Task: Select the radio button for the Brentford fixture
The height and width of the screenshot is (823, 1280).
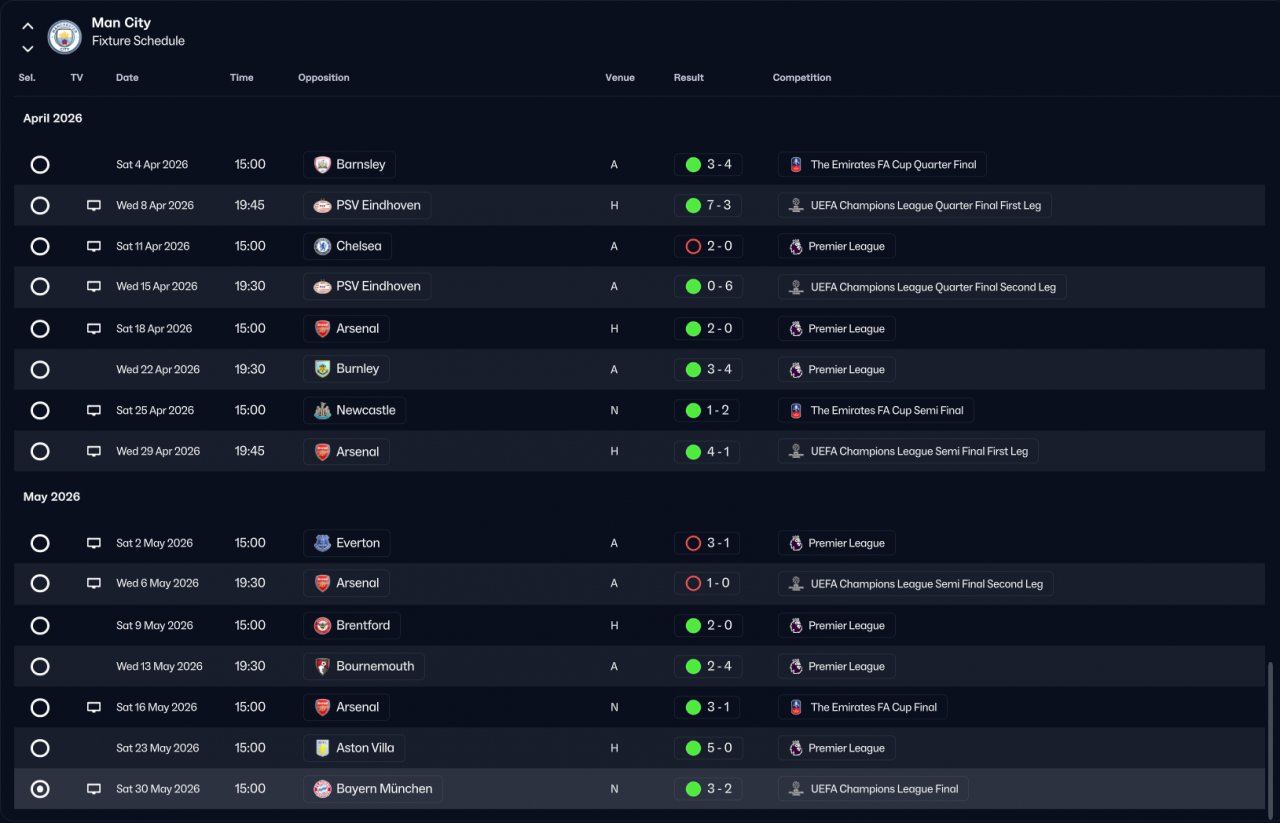Action: coord(40,626)
